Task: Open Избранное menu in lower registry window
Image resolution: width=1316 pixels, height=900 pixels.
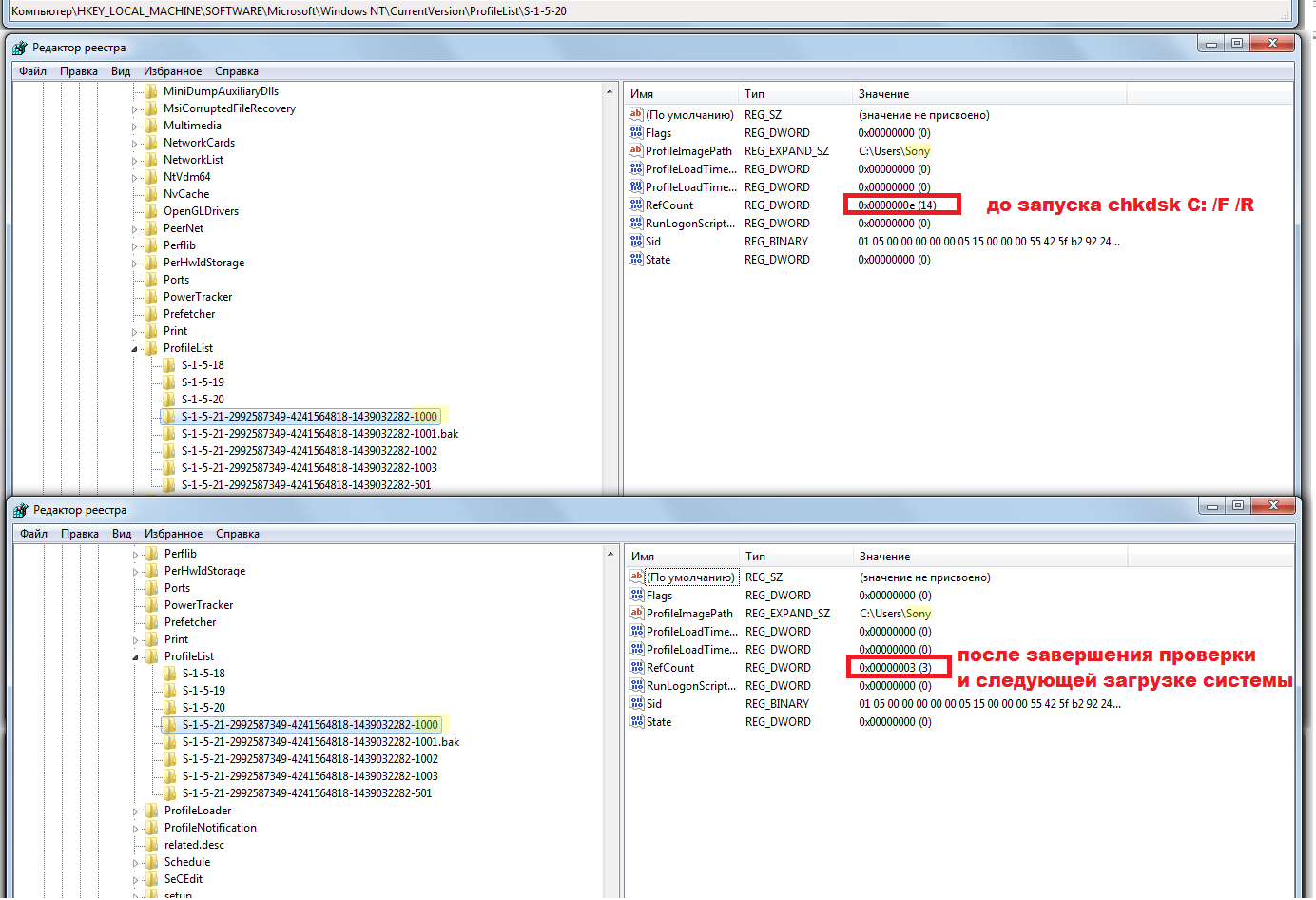Action: pos(173,534)
